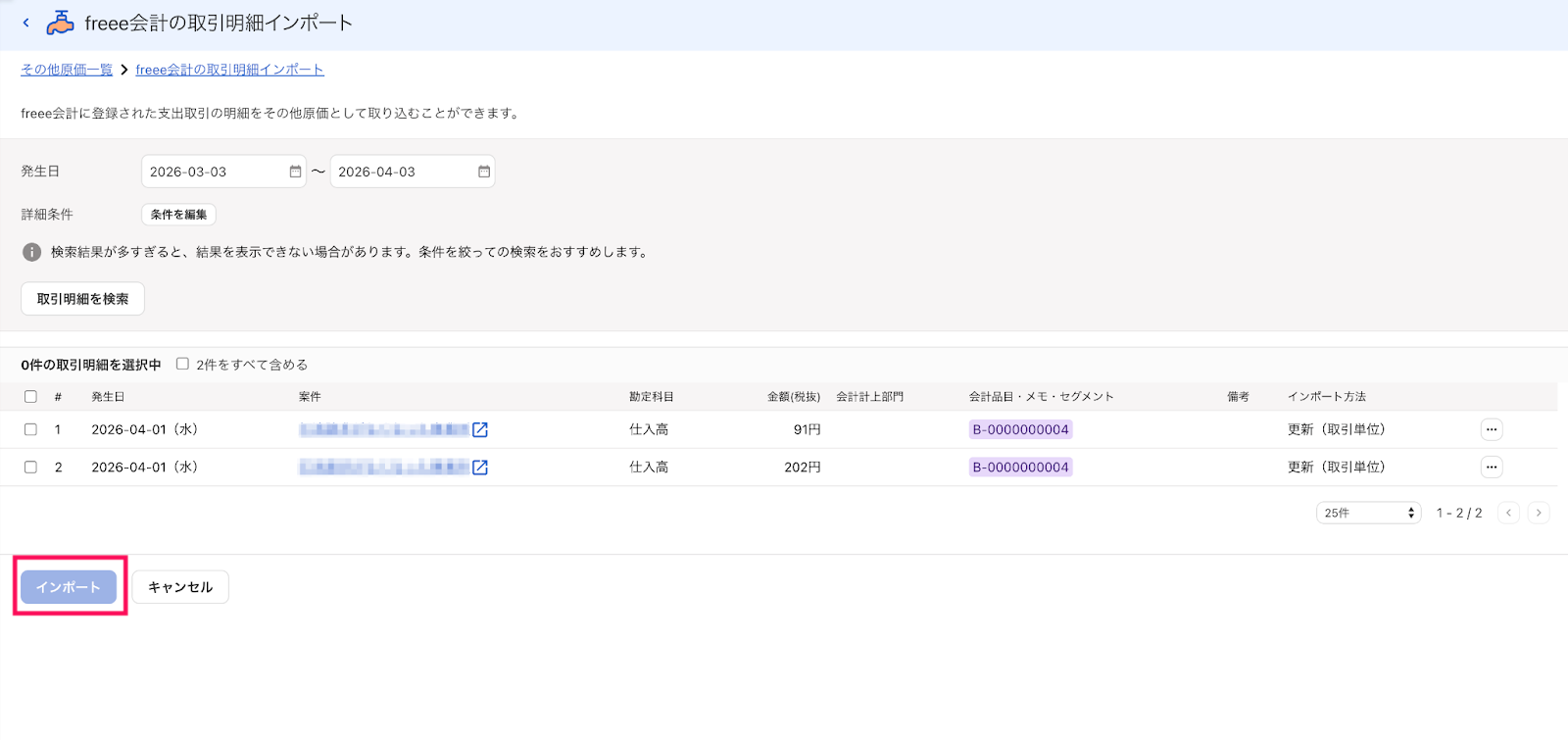
Task: Open the 25件 page size dropdown
Action: 1368,513
